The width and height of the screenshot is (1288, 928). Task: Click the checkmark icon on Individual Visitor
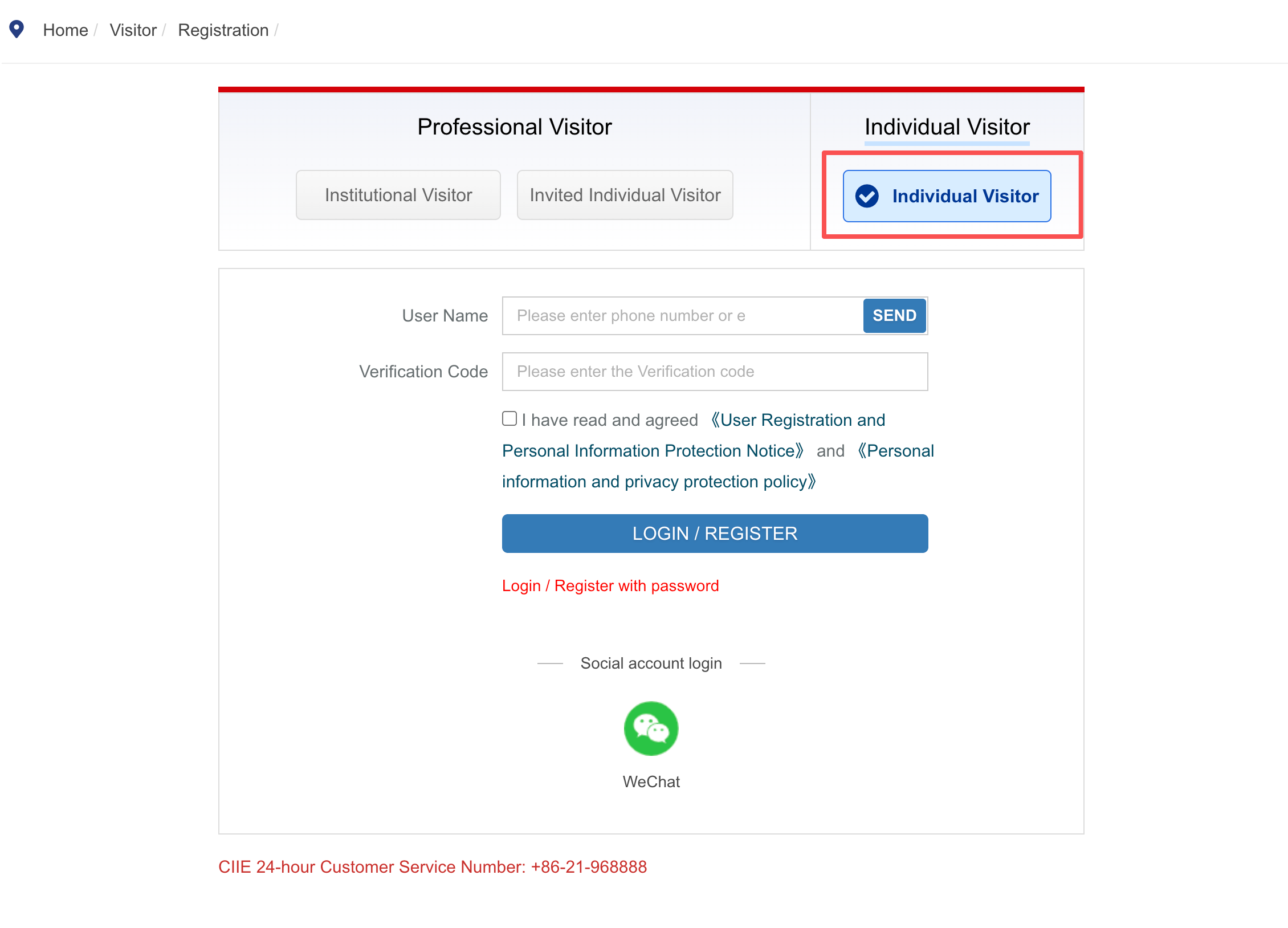[x=867, y=196]
